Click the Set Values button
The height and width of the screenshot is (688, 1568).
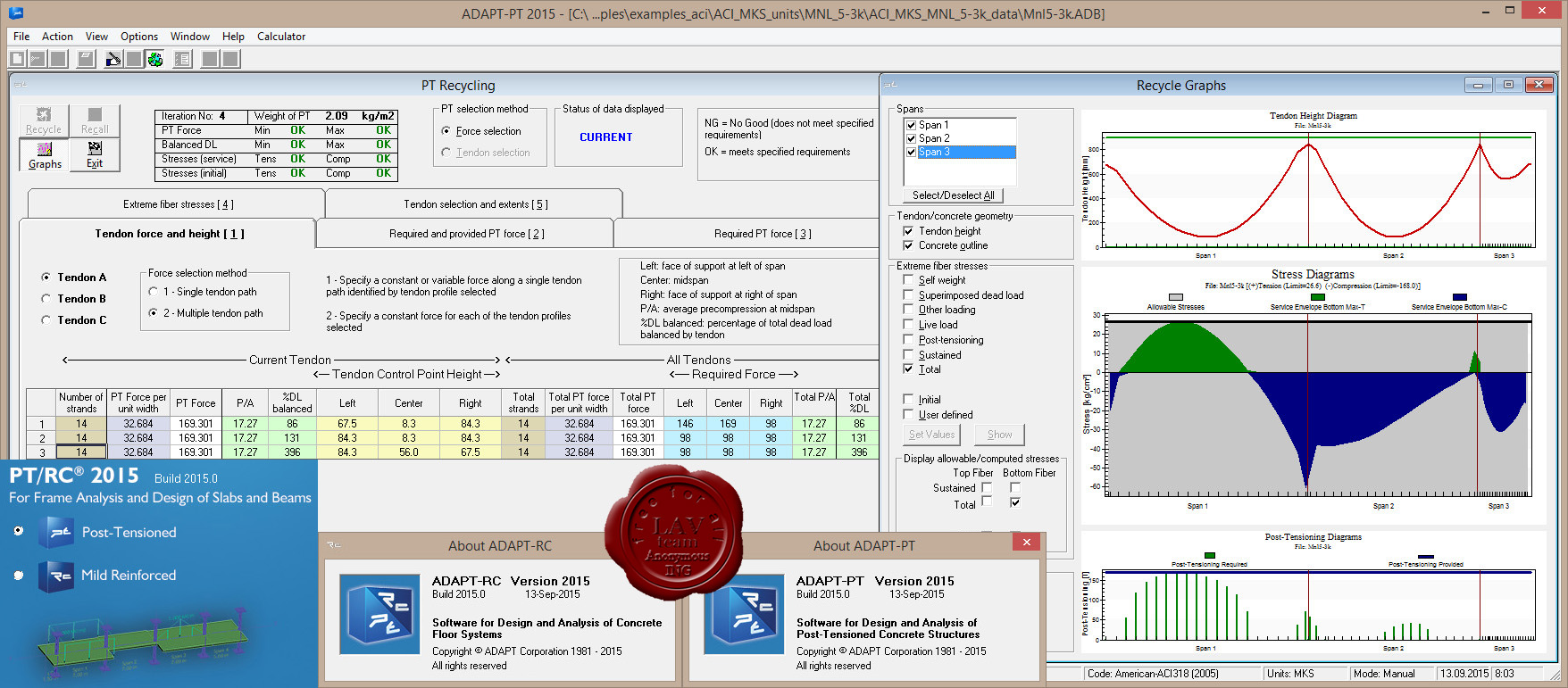pyautogui.click(x=931, y=435)
